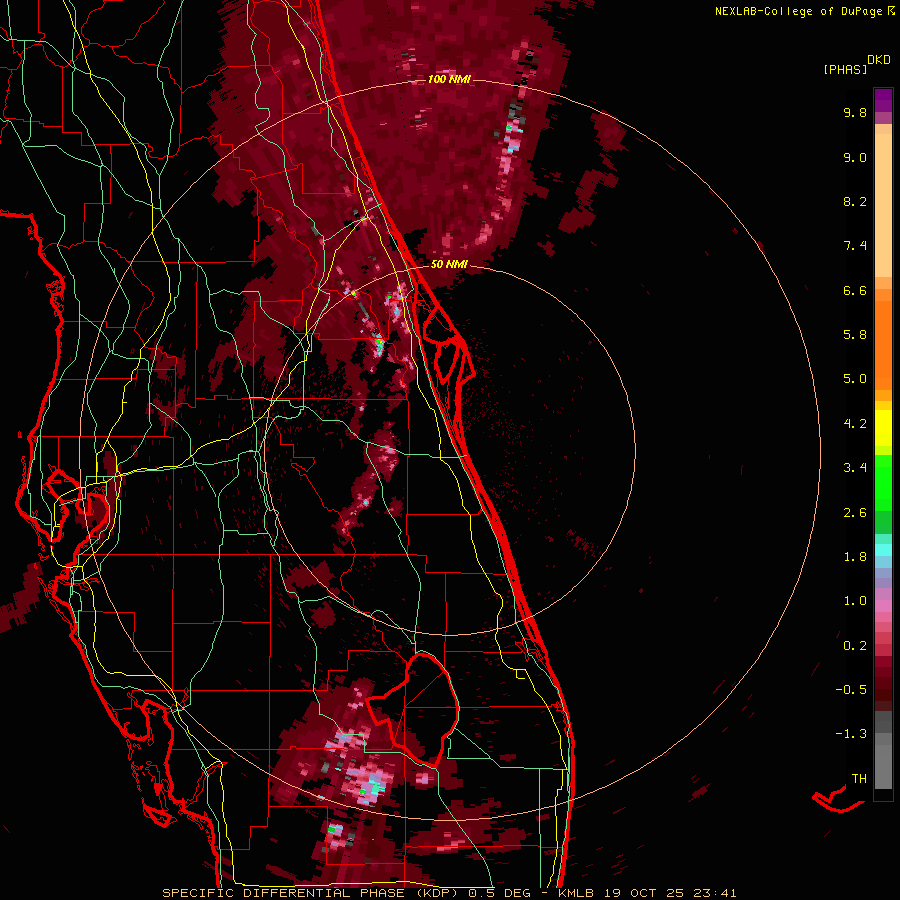Click the 50 NMI range ring label

pos(449,265)
